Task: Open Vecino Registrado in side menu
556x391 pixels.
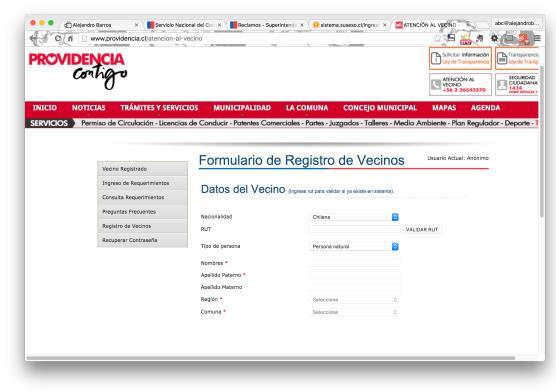Action: (143, 169)
